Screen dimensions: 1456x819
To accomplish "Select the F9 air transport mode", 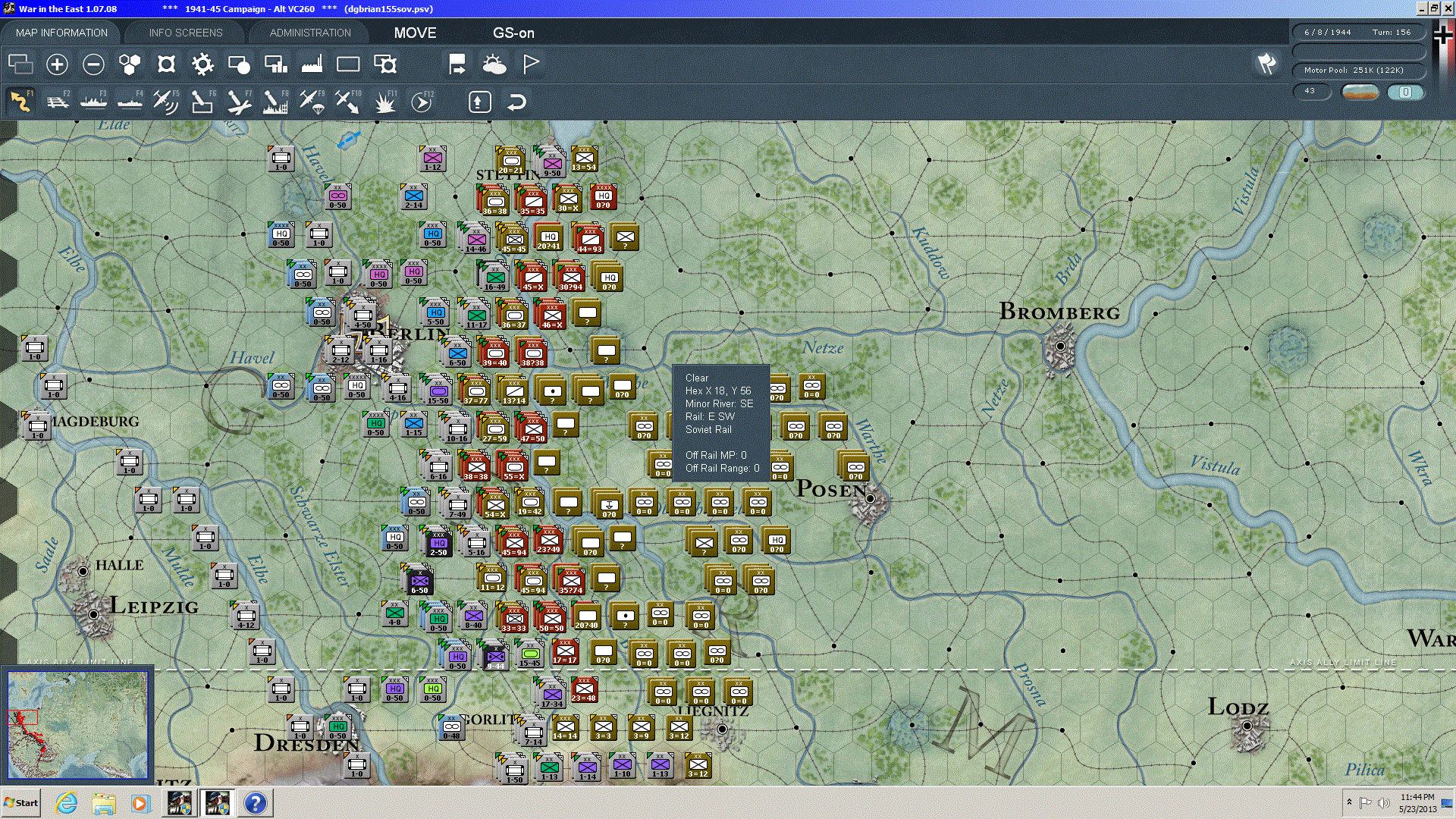I will [312, 102].
